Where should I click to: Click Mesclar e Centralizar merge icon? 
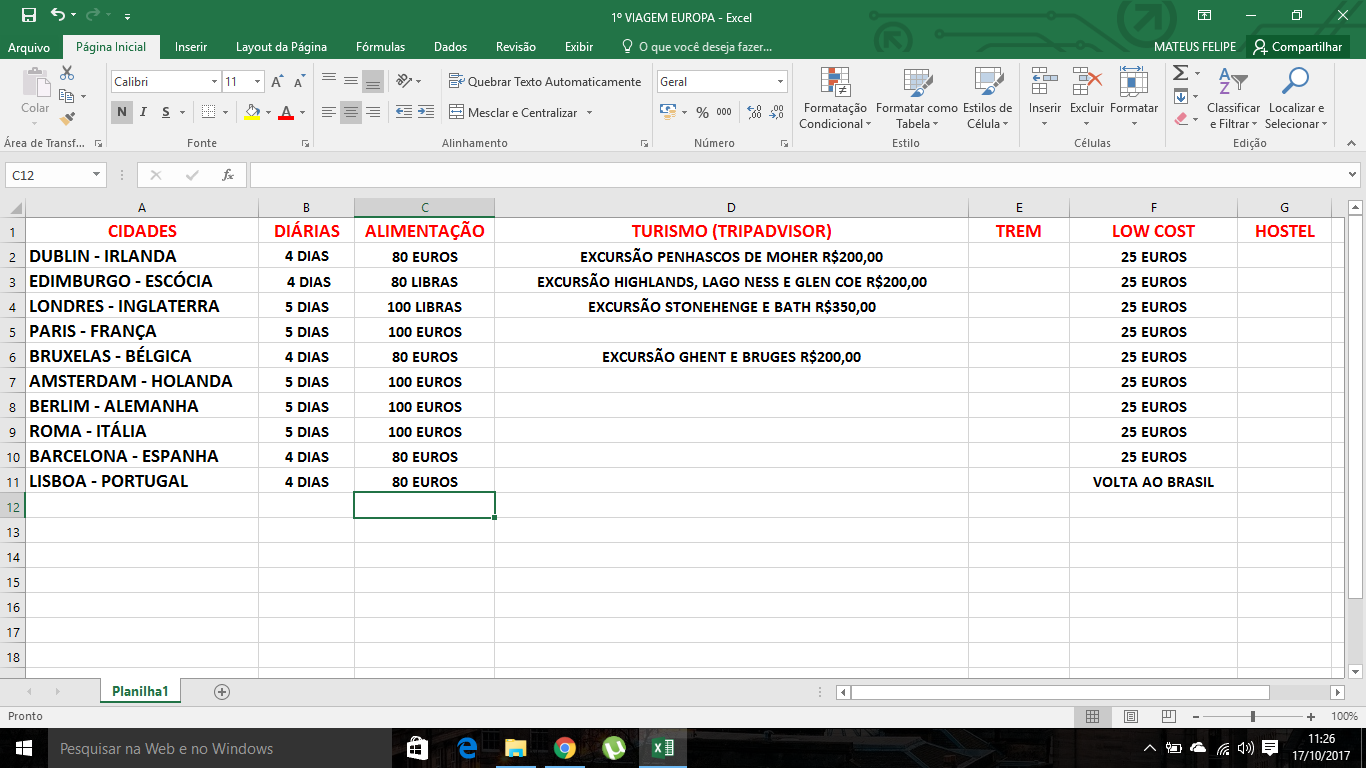[456, 112]
